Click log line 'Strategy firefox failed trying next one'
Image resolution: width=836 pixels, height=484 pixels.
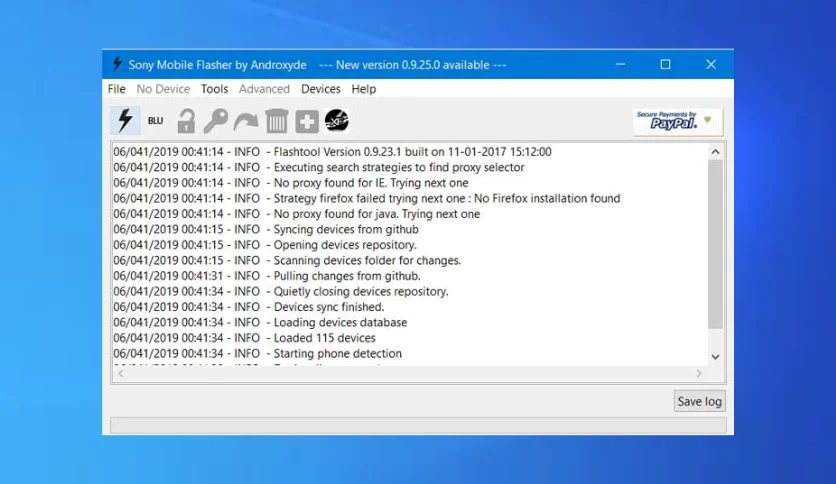click(x=367, y=198)
